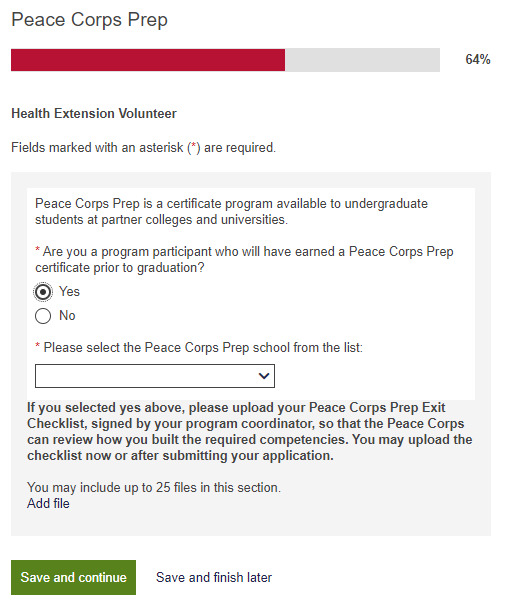The height and width of the screenshot is (606, 515).
Task: Click the Add file link
Action: click(48, 503)
